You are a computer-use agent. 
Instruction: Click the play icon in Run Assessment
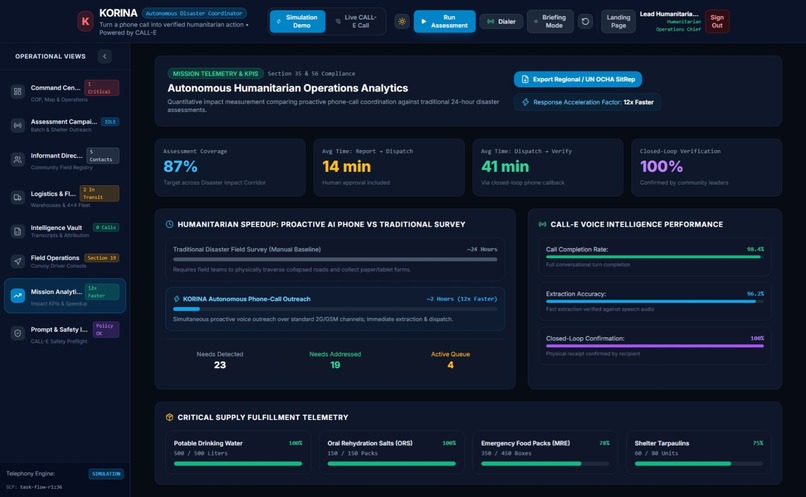click(x=424, y=21)
